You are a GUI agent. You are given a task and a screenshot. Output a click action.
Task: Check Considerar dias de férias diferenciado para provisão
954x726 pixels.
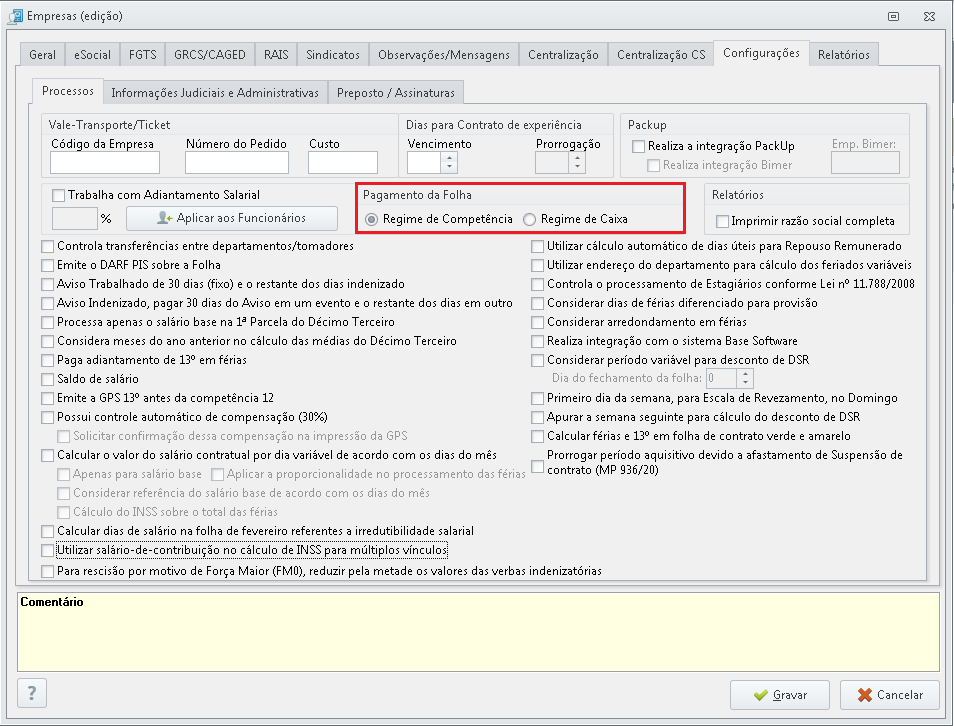click(537, 303)
